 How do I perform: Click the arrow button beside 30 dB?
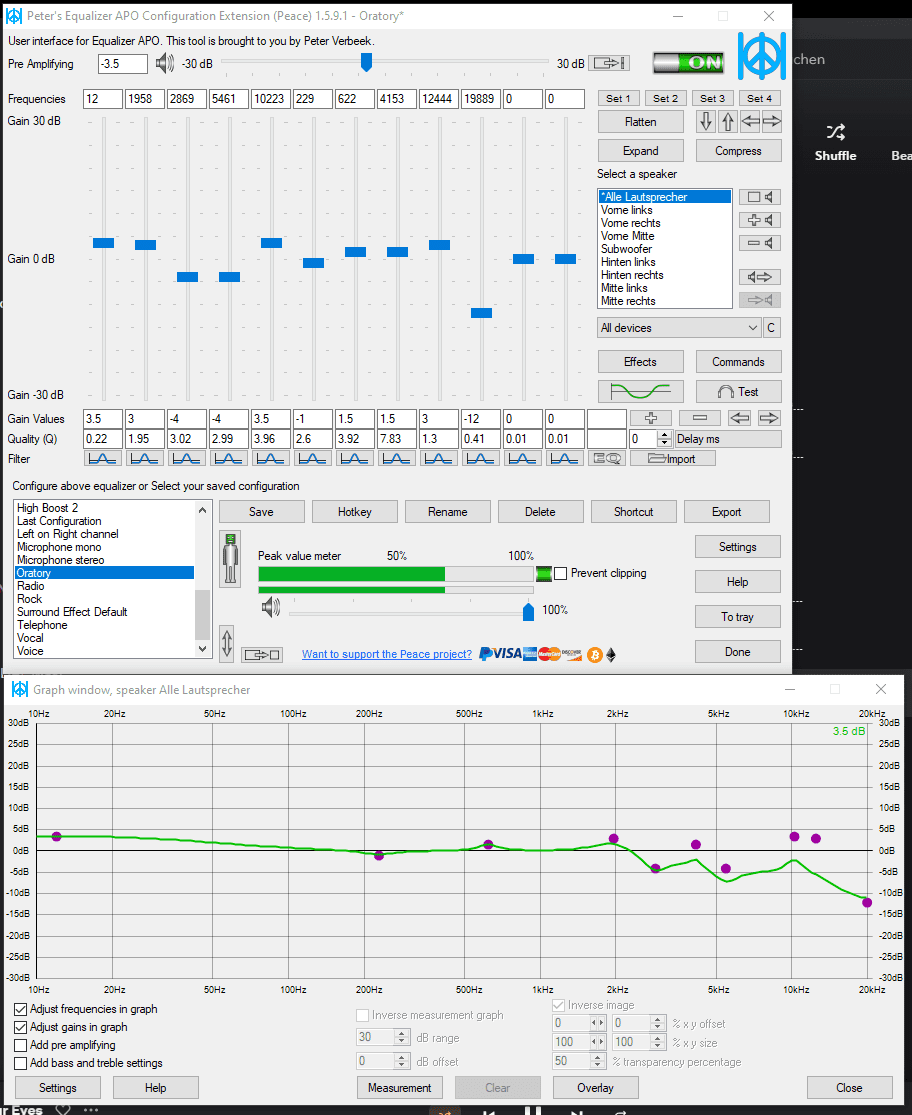[610, 63]
